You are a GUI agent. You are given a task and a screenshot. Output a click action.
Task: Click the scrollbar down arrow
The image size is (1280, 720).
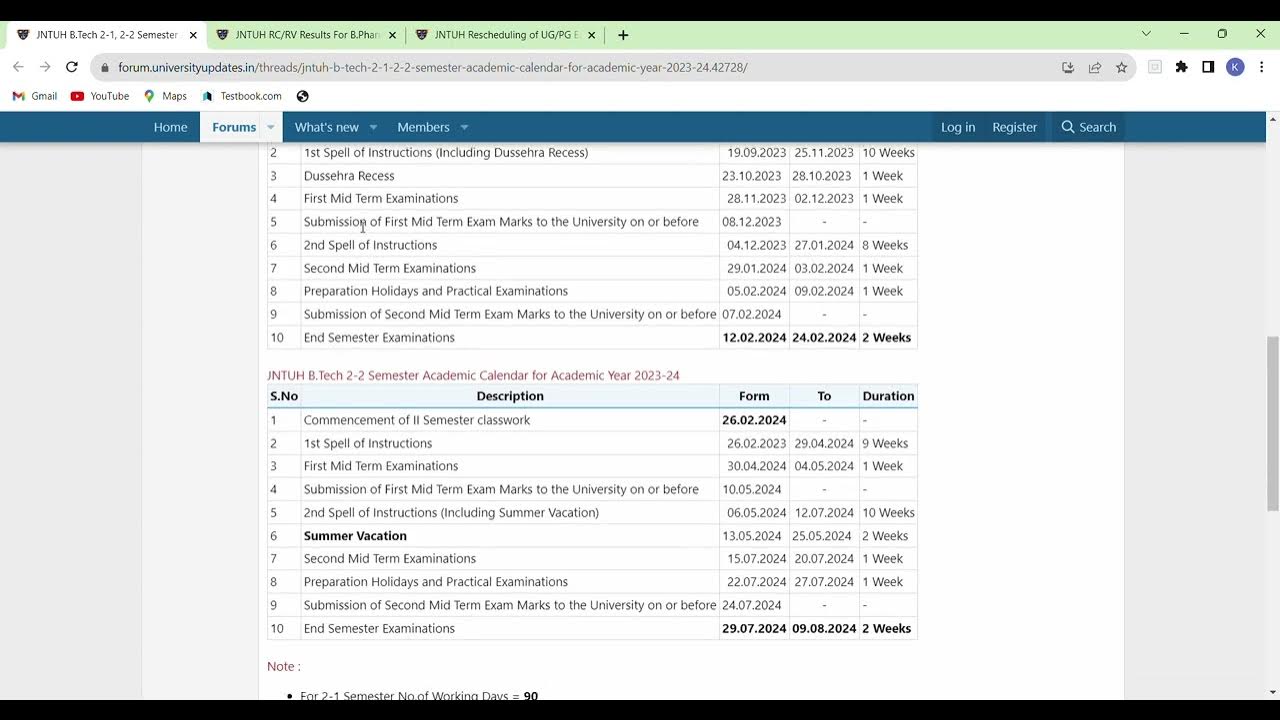1272,691
